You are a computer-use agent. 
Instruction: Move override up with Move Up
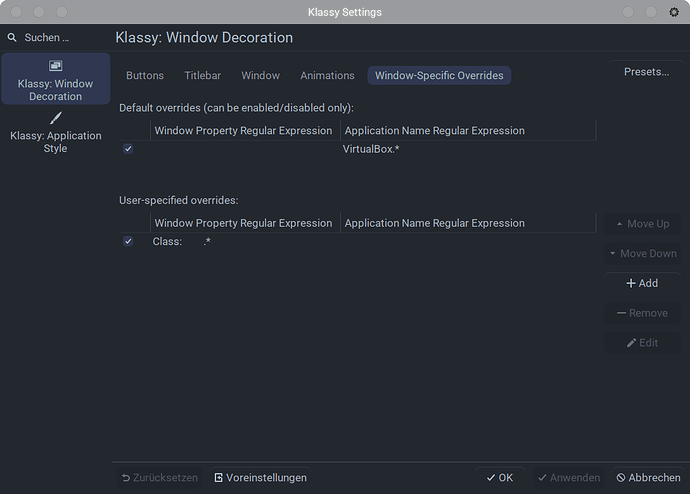(x=641, y=224)
